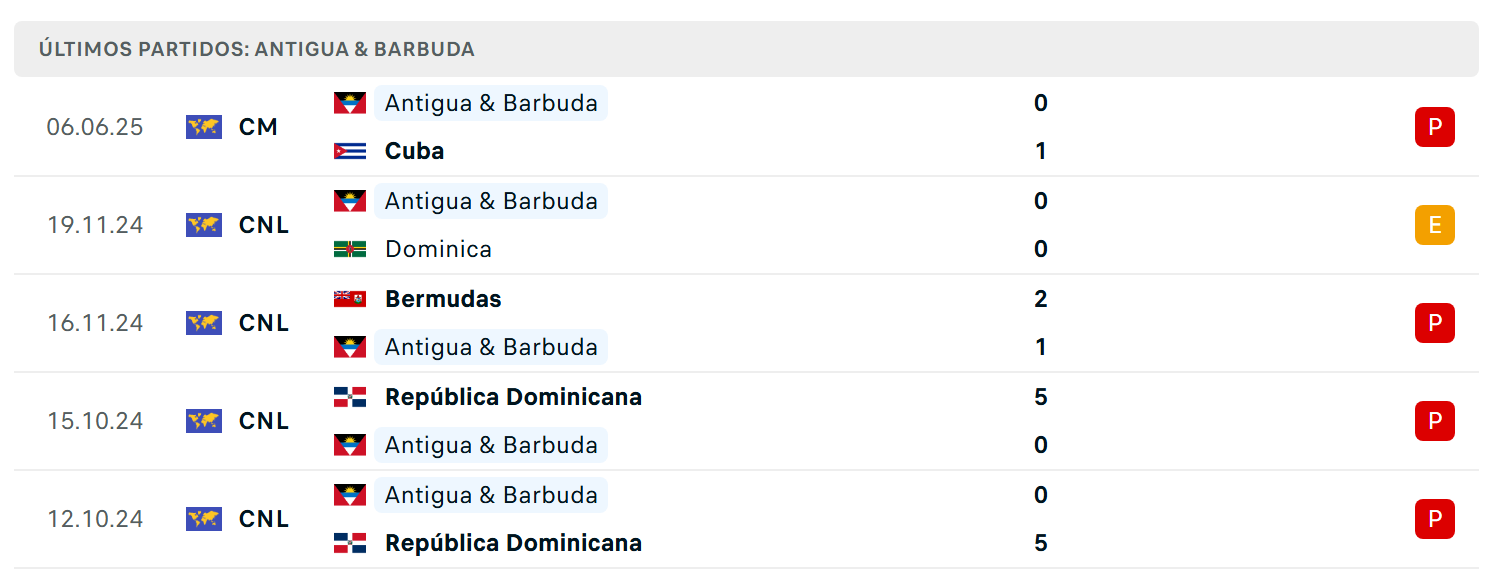Click the orange E result badge
Screen dimensions: 1490x583
(x=1435, y=225)
